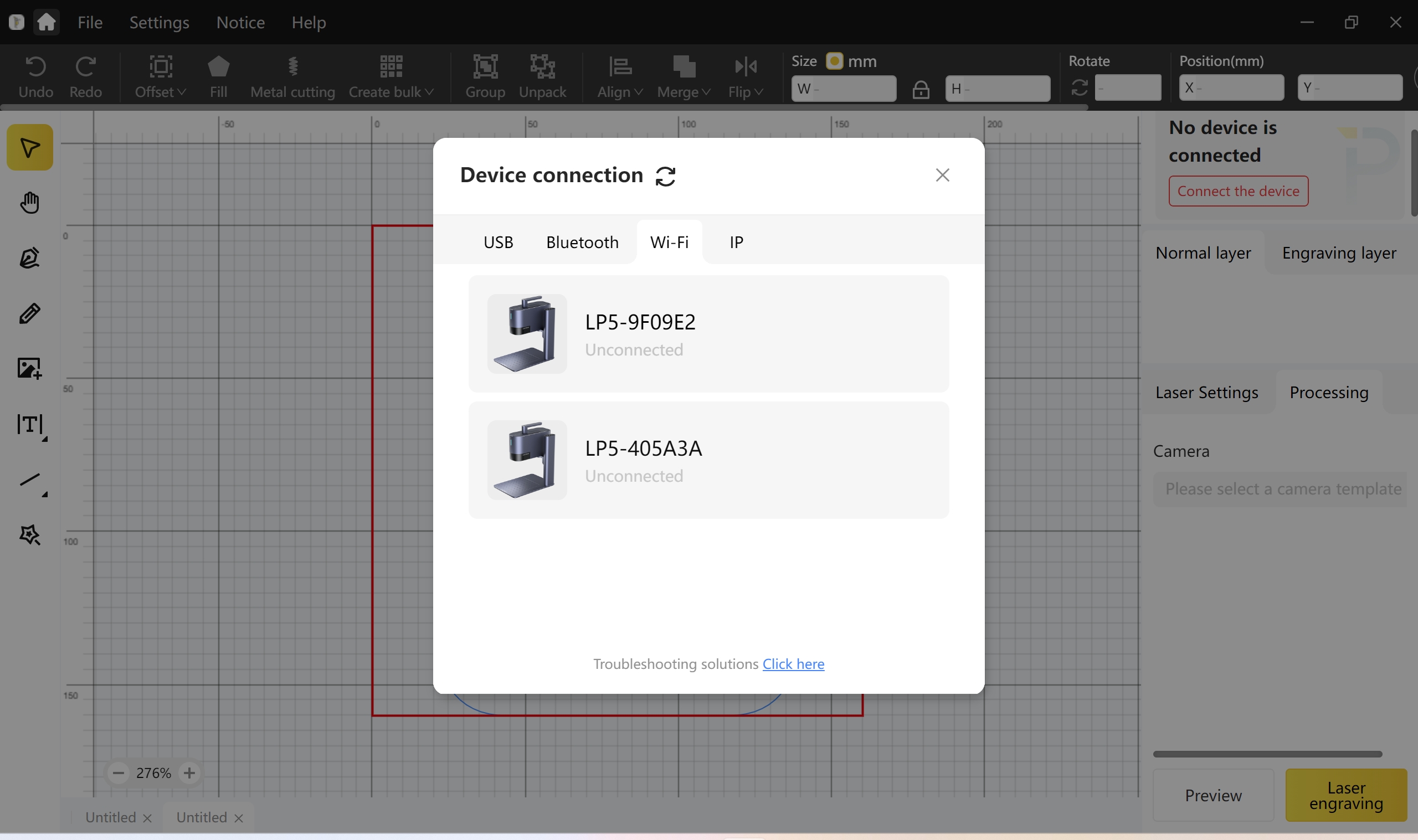Toggle the aspect ratio lock icon
The height and width of the screenshot is (840, 1418).
pos(921,90)
